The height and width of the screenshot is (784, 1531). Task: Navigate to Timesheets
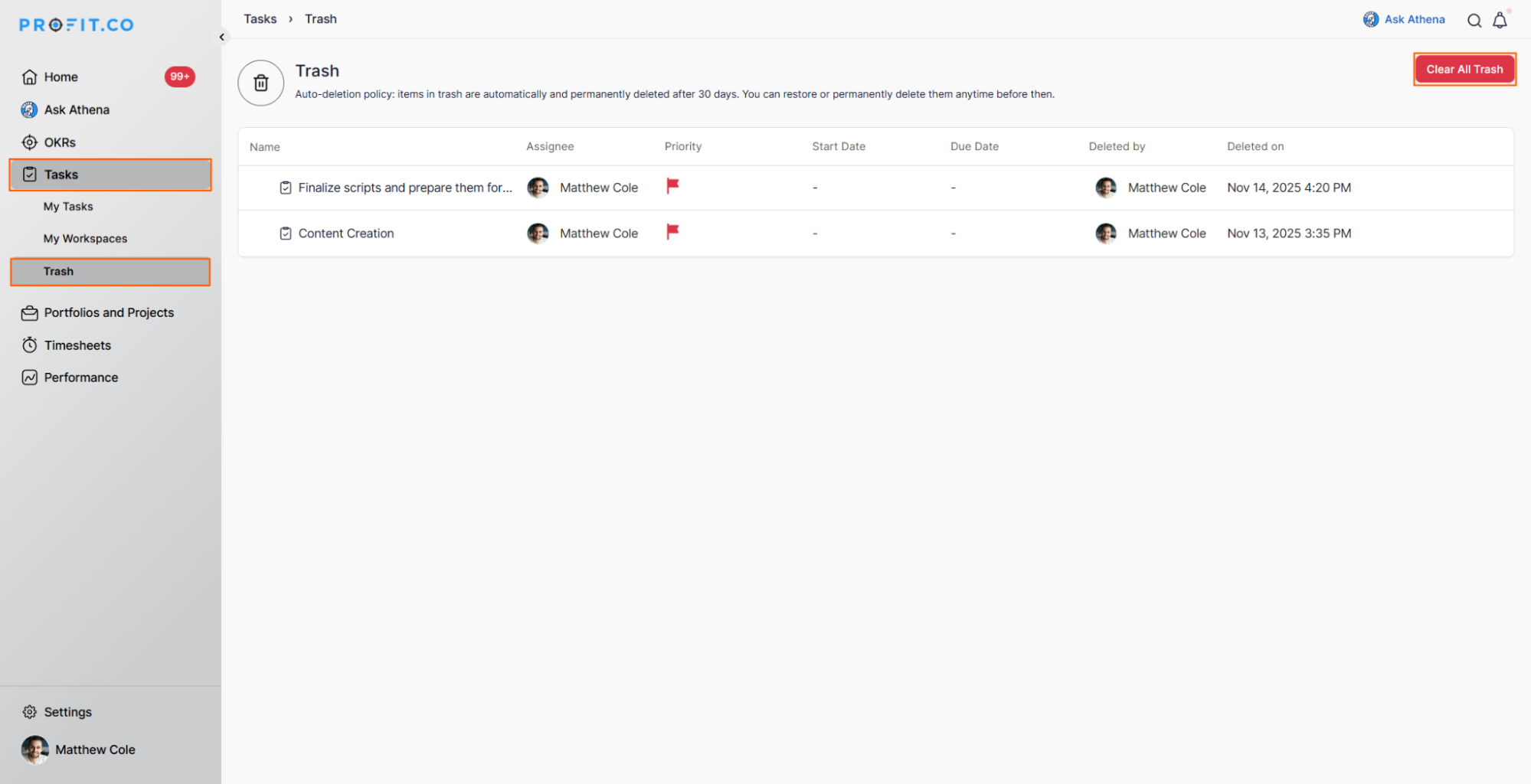point(77,345)
